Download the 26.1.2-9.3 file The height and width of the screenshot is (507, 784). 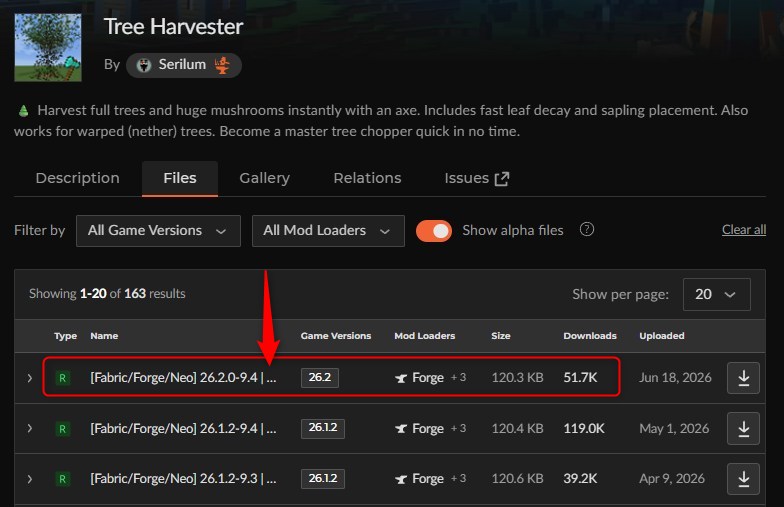point(743,479)
